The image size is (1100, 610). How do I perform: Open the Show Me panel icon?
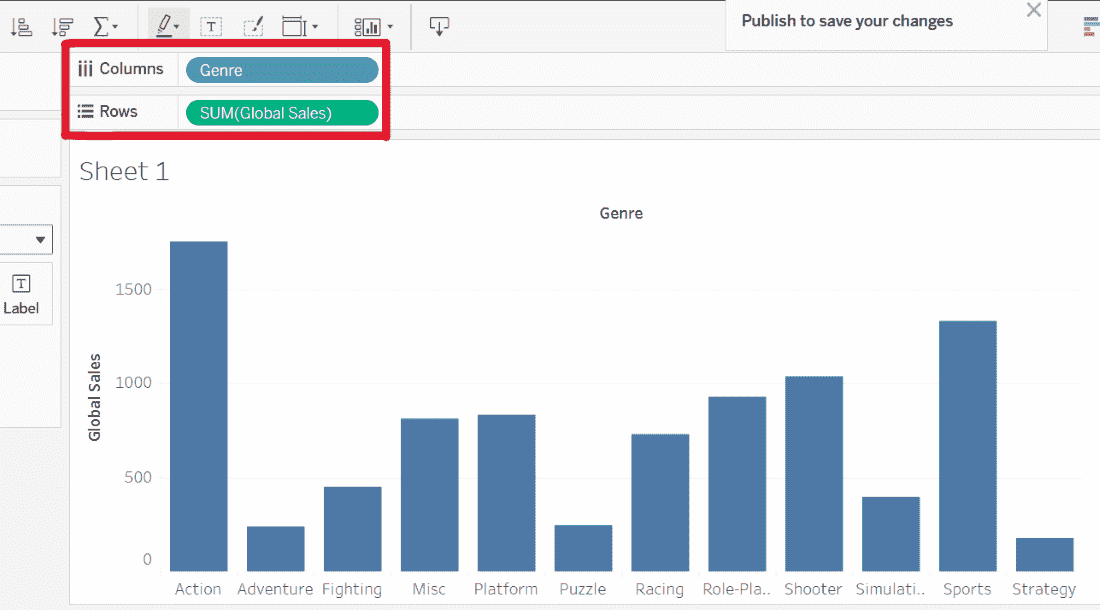tap(1092, 27)
